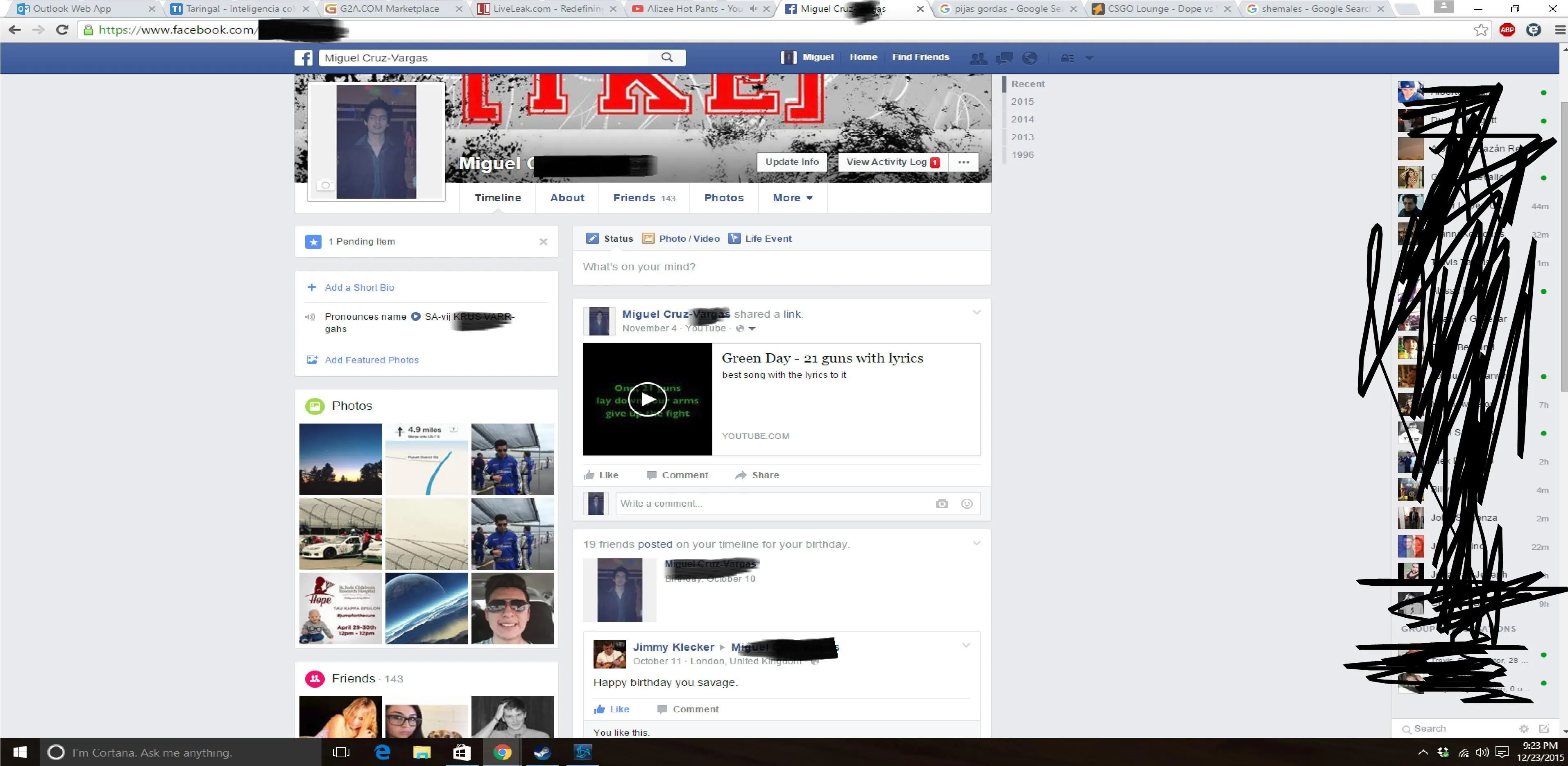Jump to 1996 on the timeline
The height and width of the screenshot is (766, 1568).
click(x=1023, y=155)
